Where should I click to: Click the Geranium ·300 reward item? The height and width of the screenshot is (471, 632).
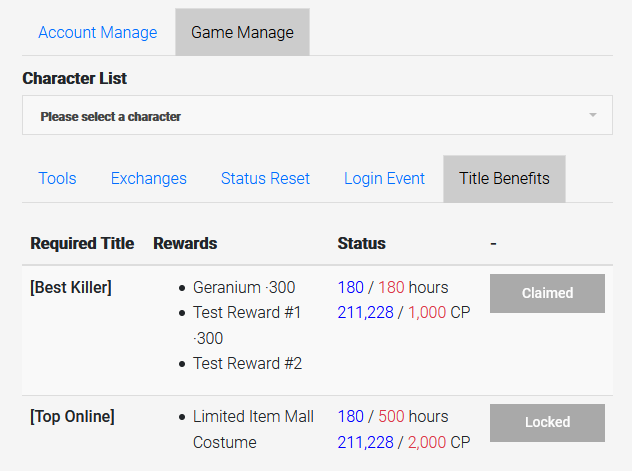click(x=243, y=288)
